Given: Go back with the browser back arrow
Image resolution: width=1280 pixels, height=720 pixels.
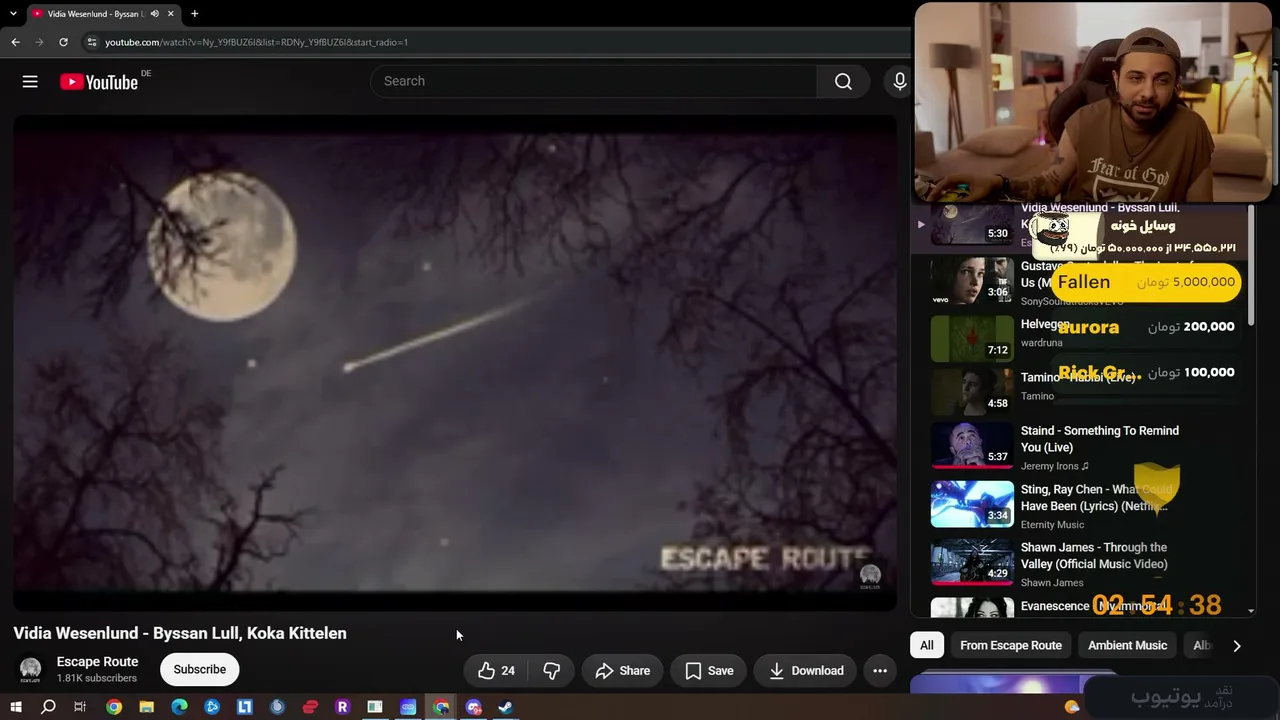Looking at the screenshot, I should click(15, 42).
